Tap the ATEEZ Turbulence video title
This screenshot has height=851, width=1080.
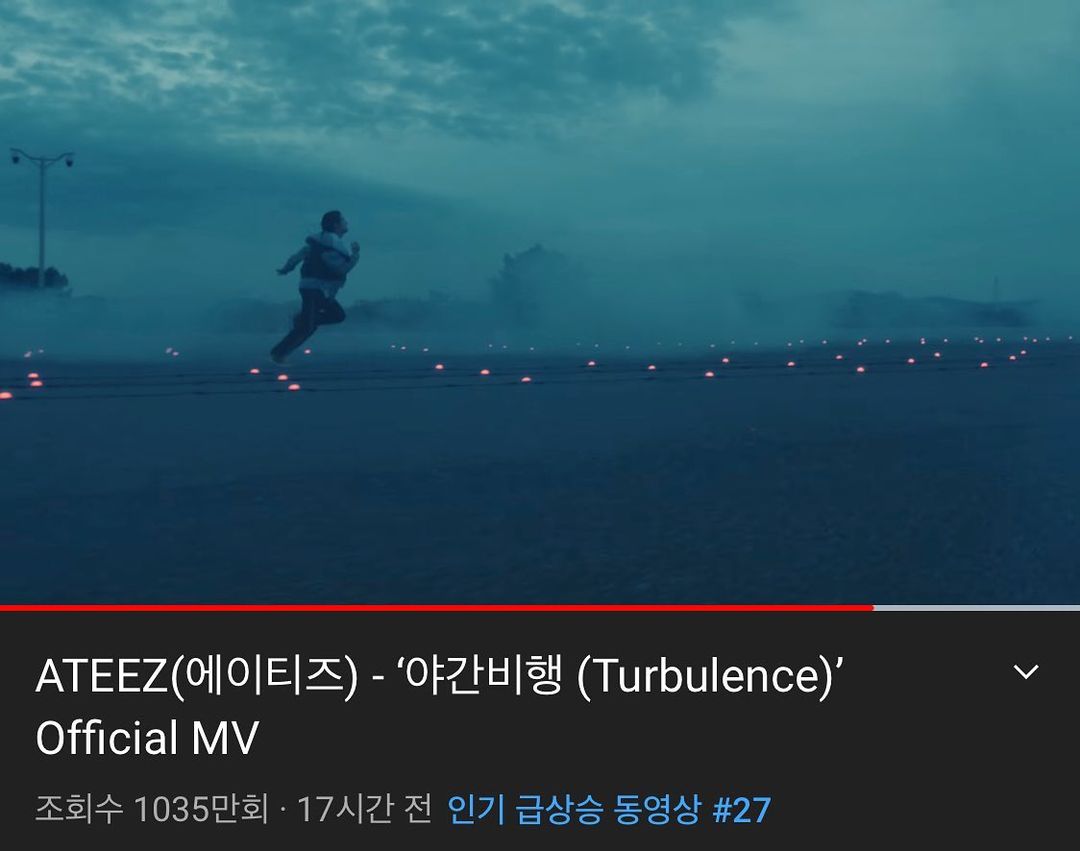point(439,706)
